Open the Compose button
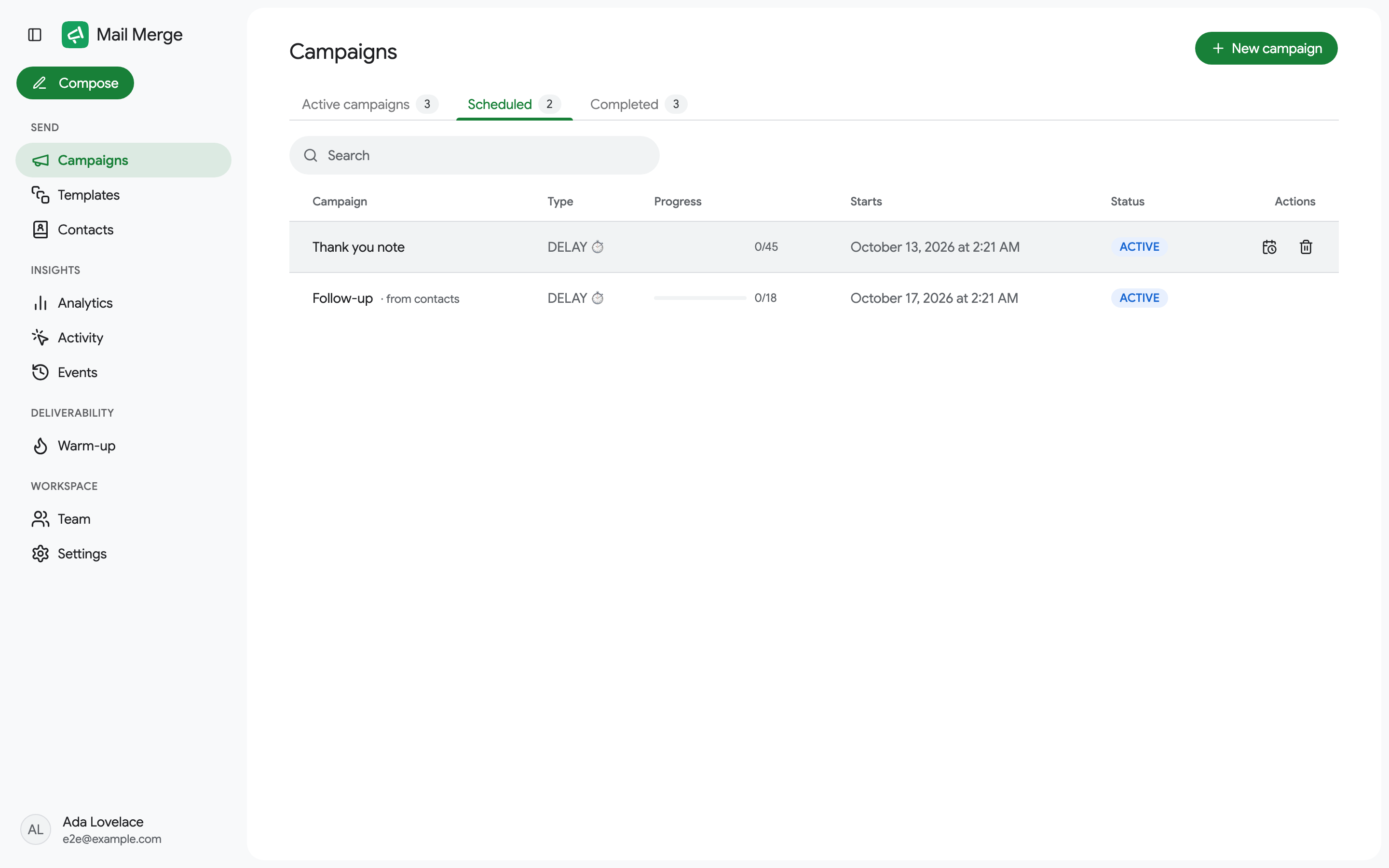 [75, 82]
